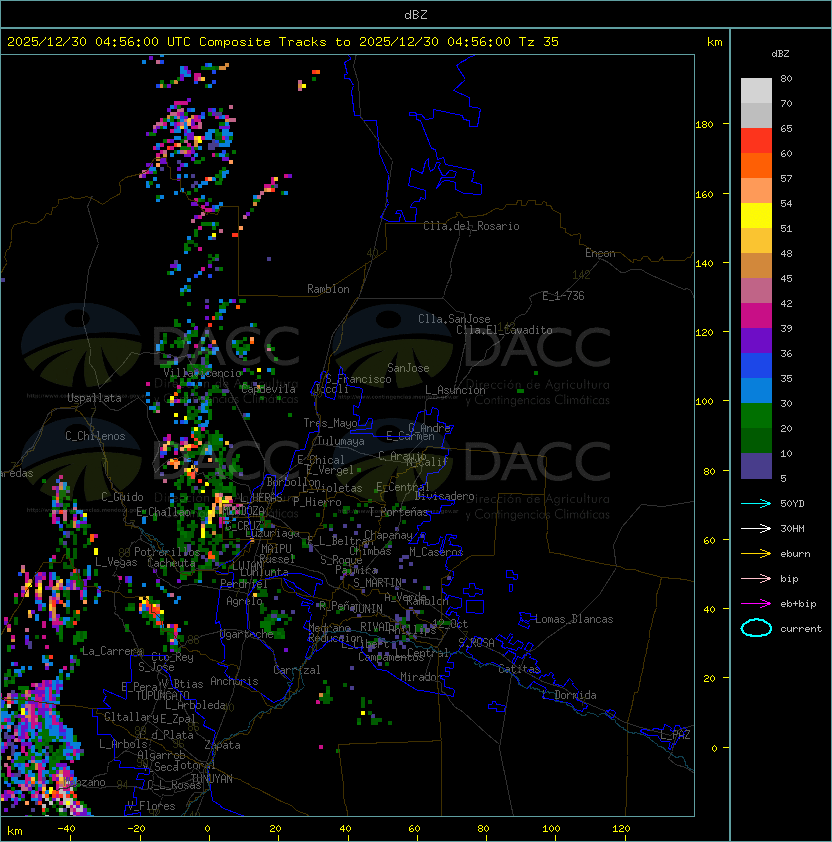Click the '50YD' legend label
The image size is (832, 842).
792,504
